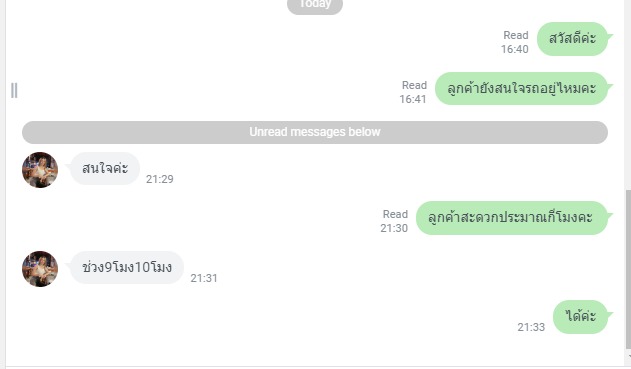Open the avatar beside สนใจค่ะ message
The image size is (631, 369).
40,170
